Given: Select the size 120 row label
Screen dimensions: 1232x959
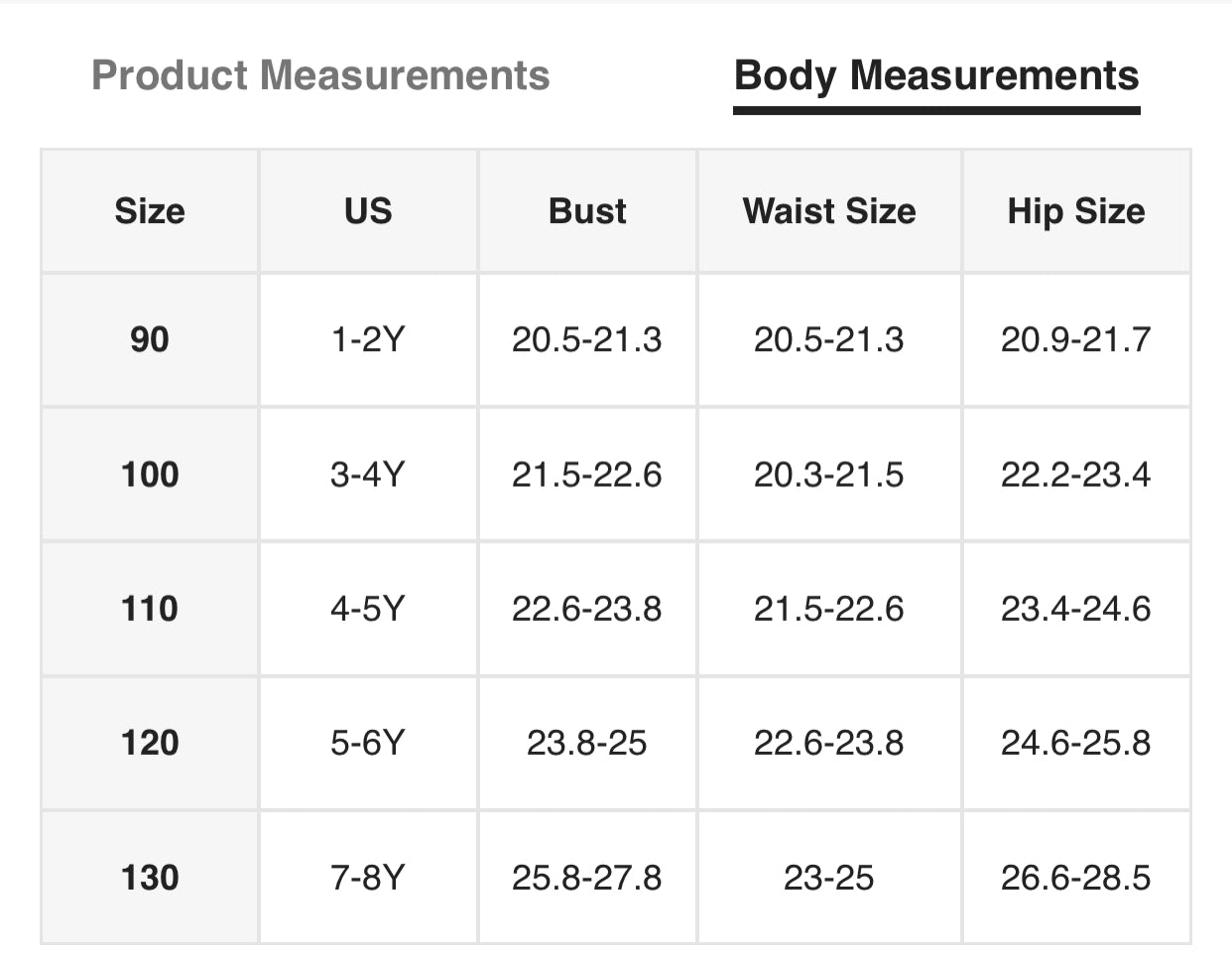Looking at the screenshot, I should [x=150, y=743].
